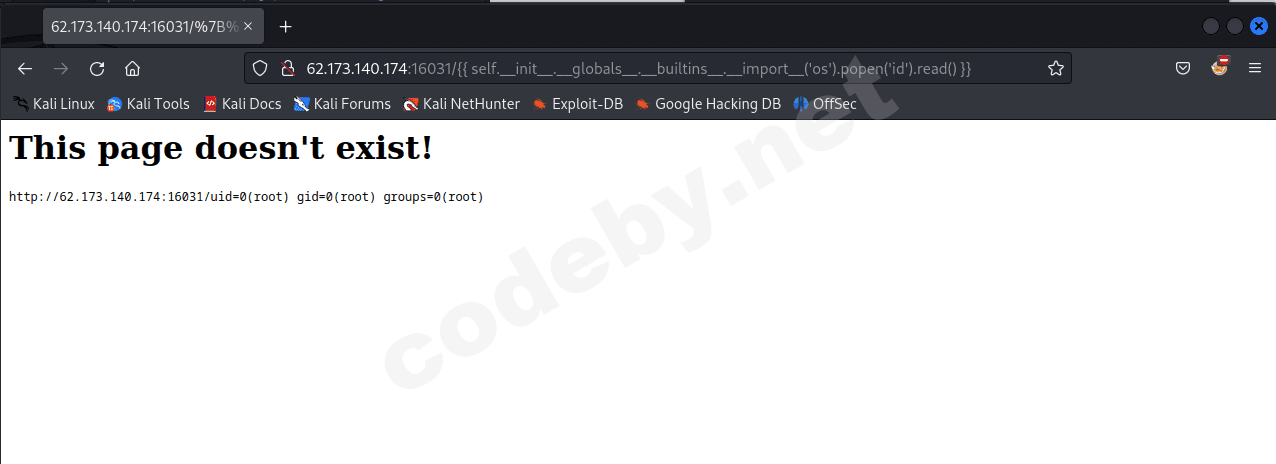
Task: Open Kali NetHunter bookmark
Action: (x=462, y=104)
